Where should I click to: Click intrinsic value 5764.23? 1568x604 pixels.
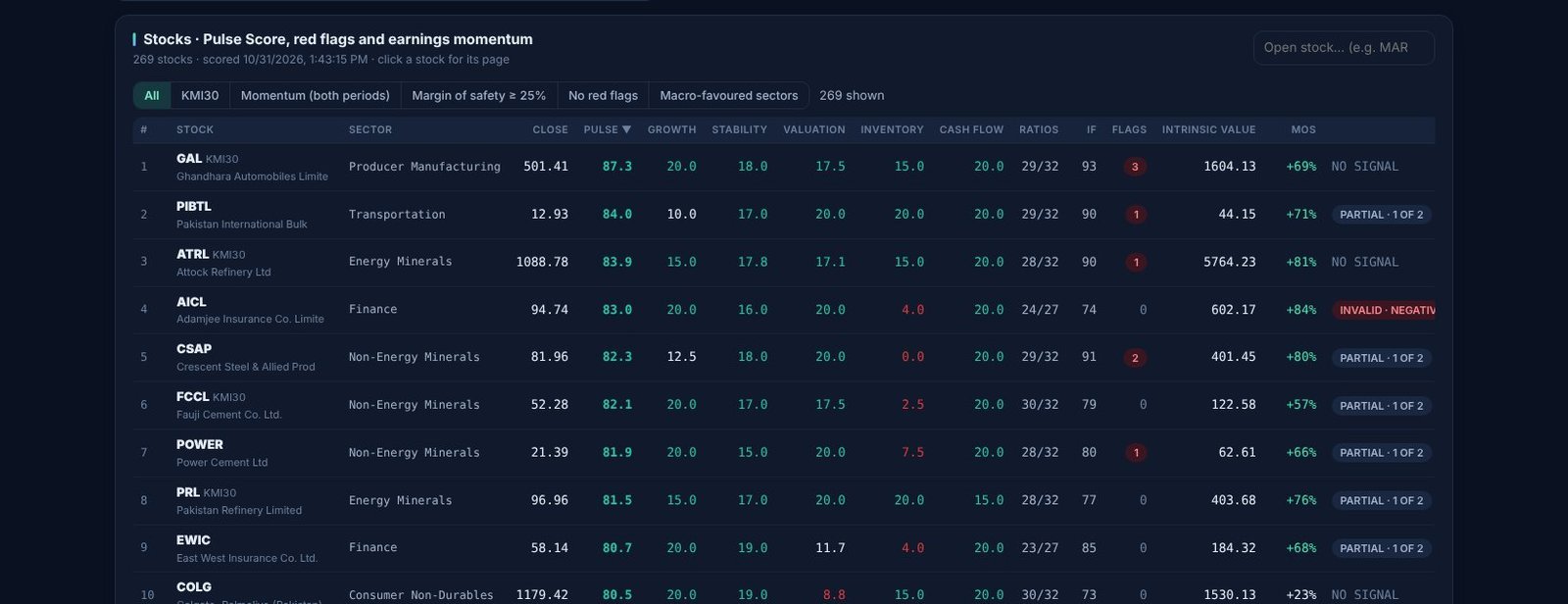[1229, 262]
